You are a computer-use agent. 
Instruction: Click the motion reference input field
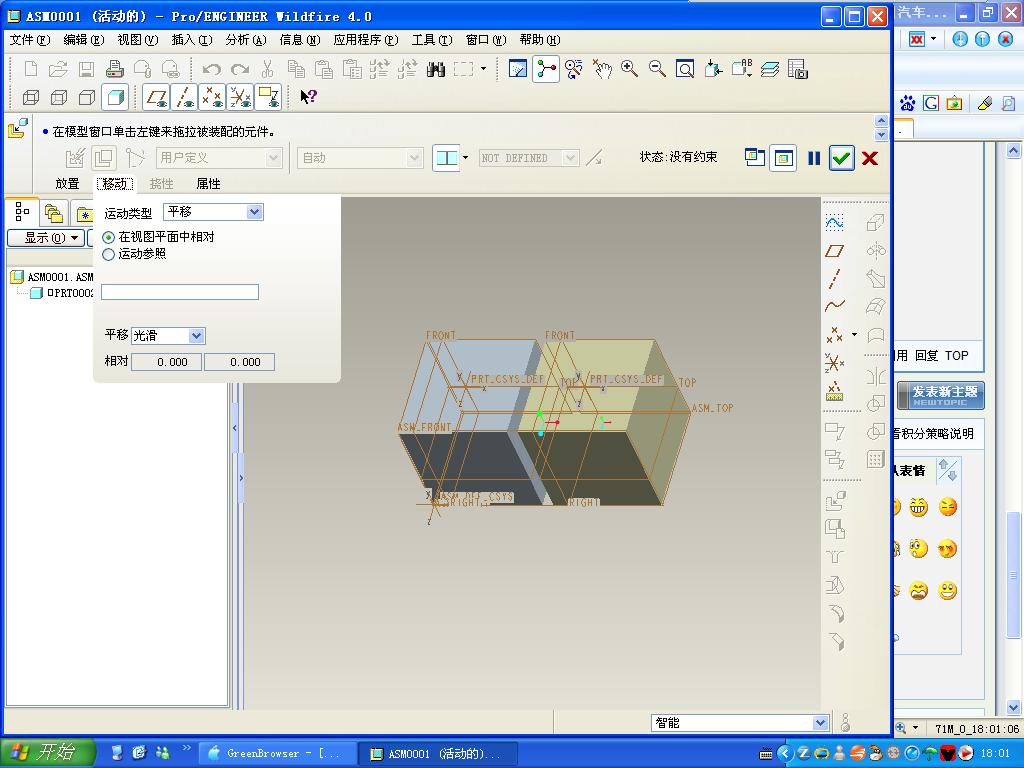coord(180,292)
